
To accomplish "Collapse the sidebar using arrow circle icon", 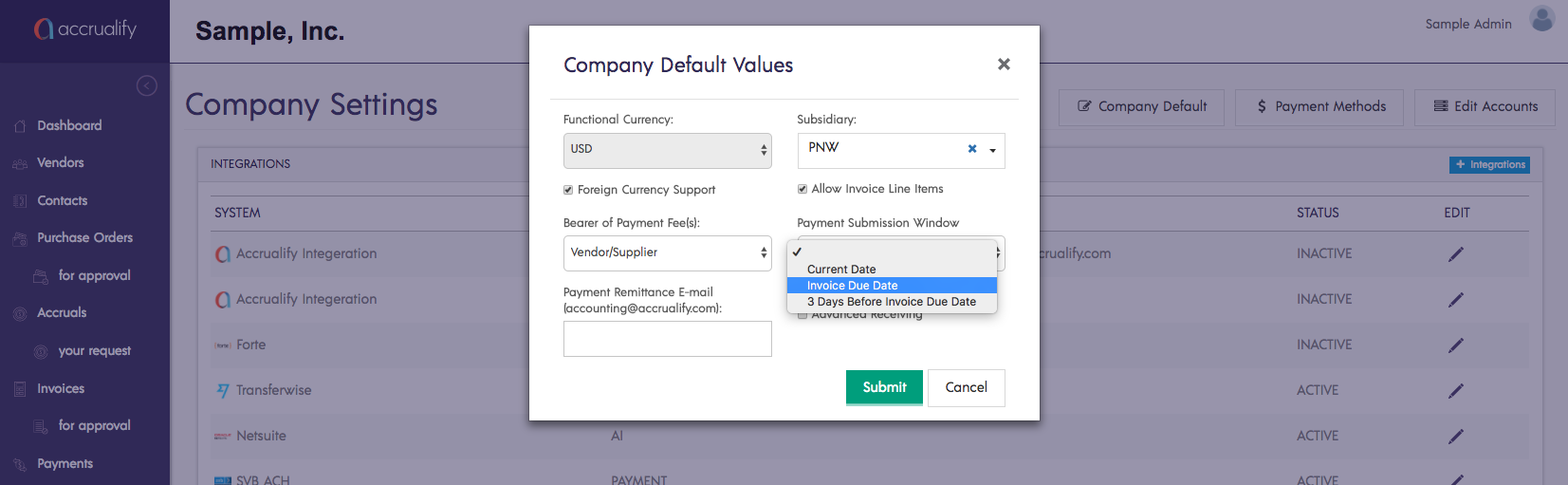I will click(147, 85).
